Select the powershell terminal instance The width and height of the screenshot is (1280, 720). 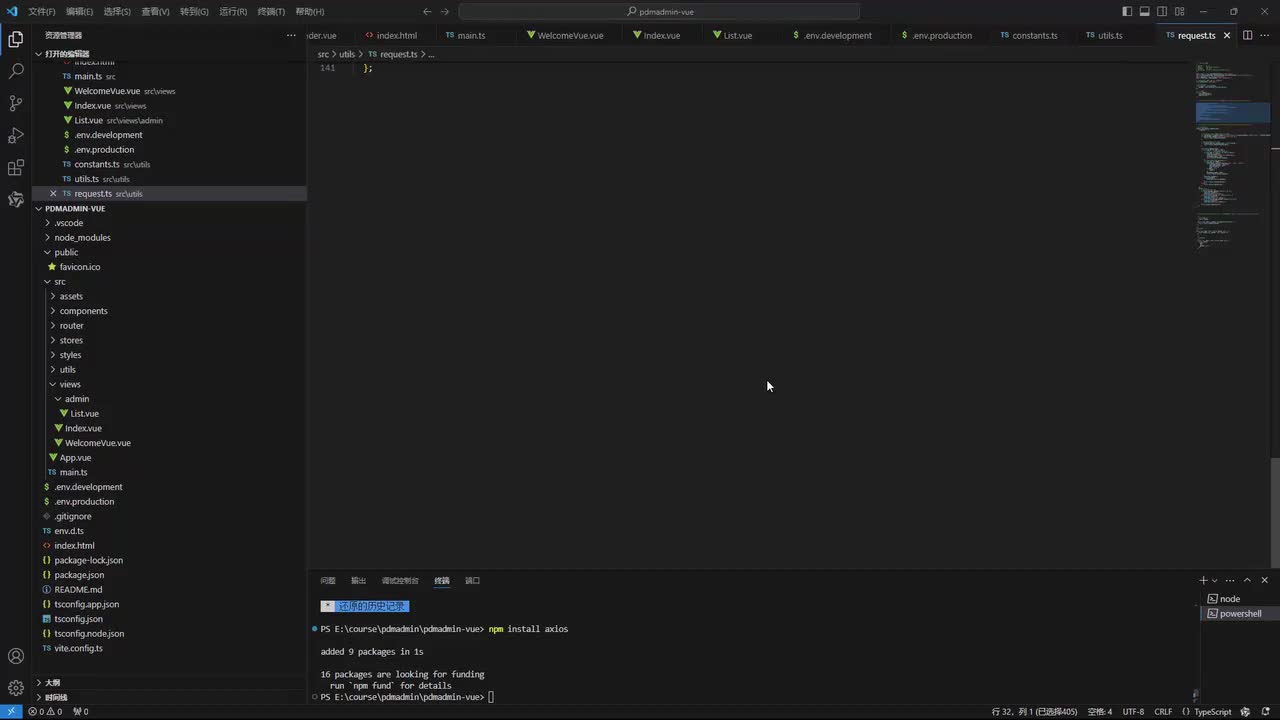click(1238, 614)
